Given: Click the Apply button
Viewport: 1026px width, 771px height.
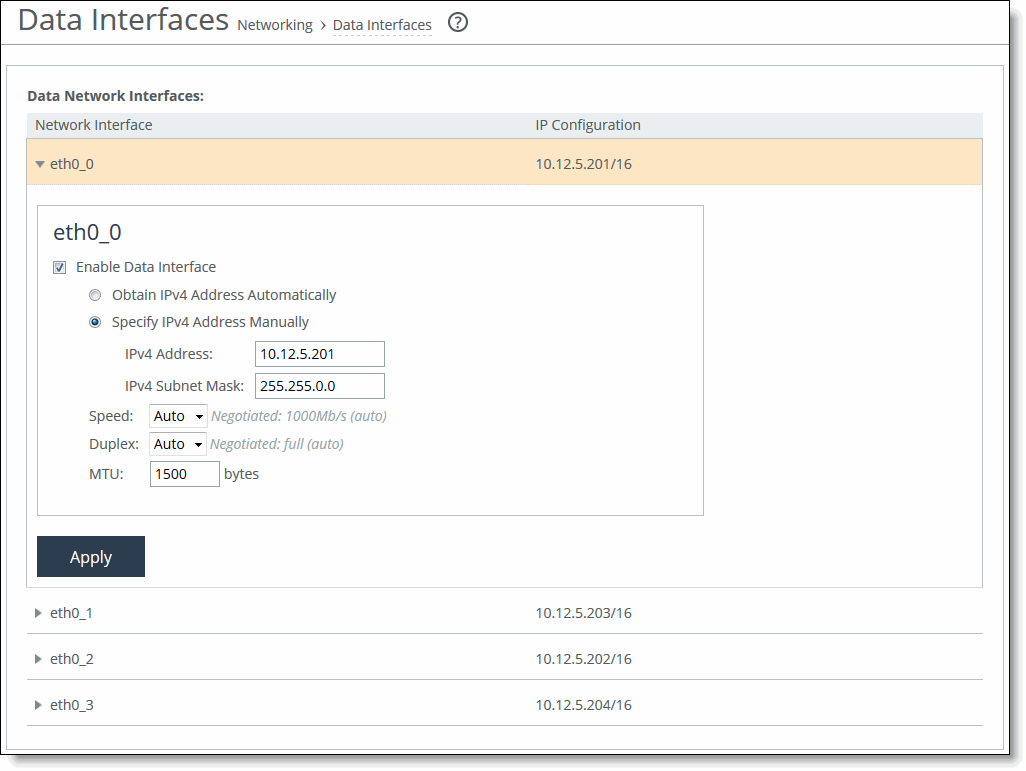Looking at the screenshot, I should [x=90, y=556].
